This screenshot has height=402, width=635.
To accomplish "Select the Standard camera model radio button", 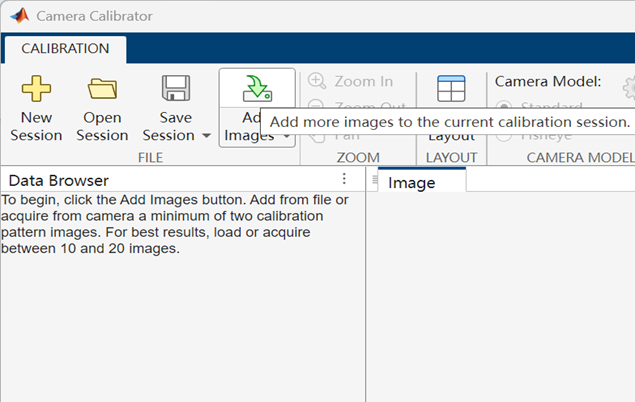I will [504, 106].
